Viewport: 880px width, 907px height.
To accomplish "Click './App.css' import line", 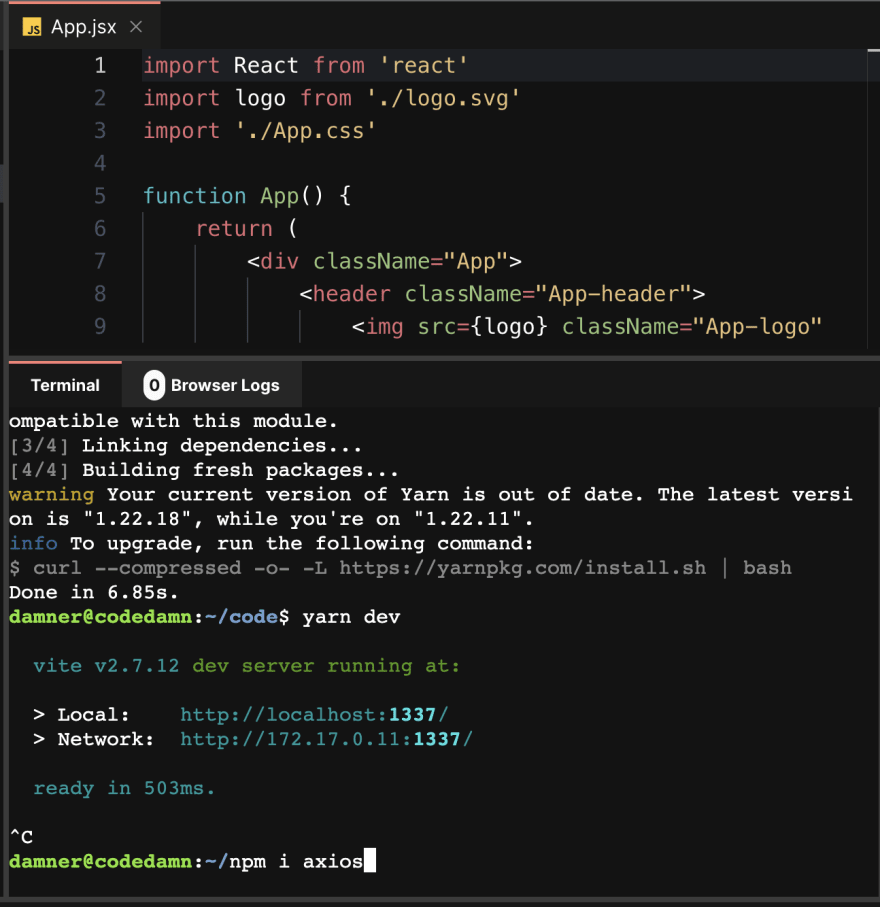I will coord(260,131).
